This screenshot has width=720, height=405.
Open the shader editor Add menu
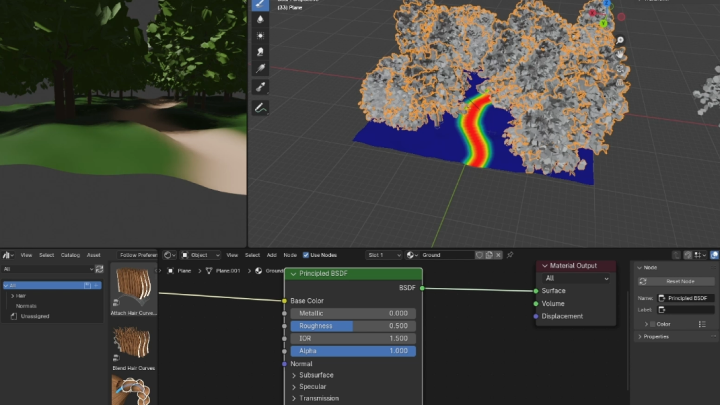coord(271,255)
